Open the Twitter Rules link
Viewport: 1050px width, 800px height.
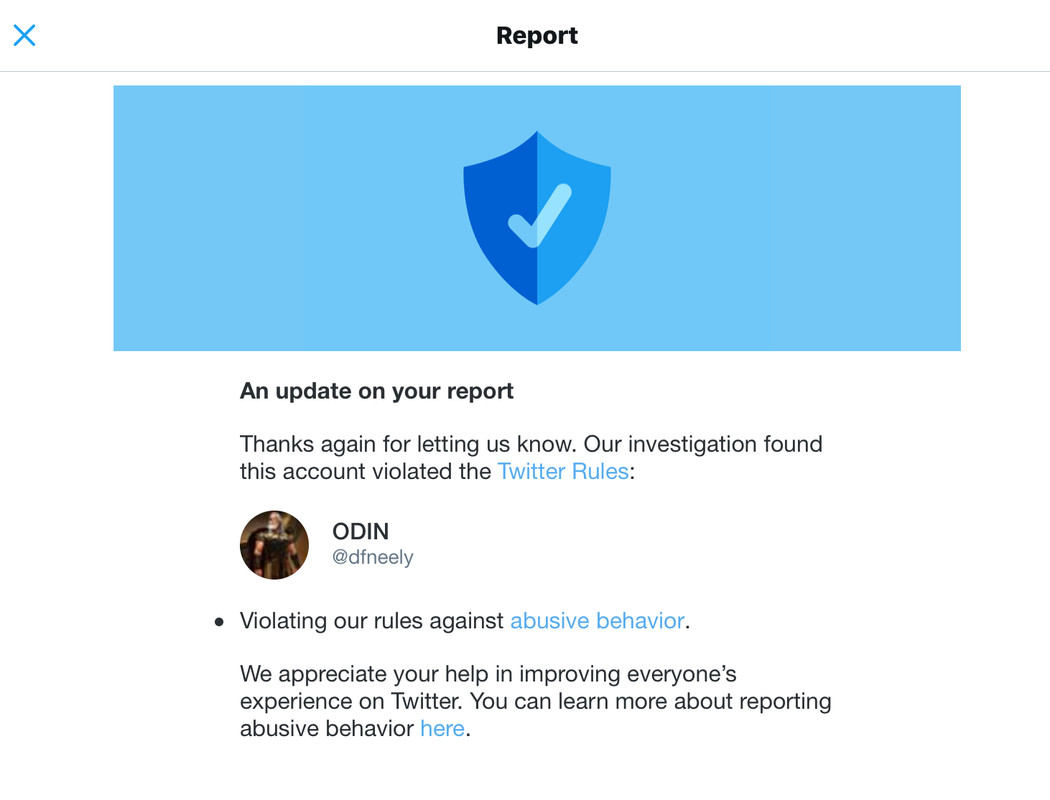point(562,471)
